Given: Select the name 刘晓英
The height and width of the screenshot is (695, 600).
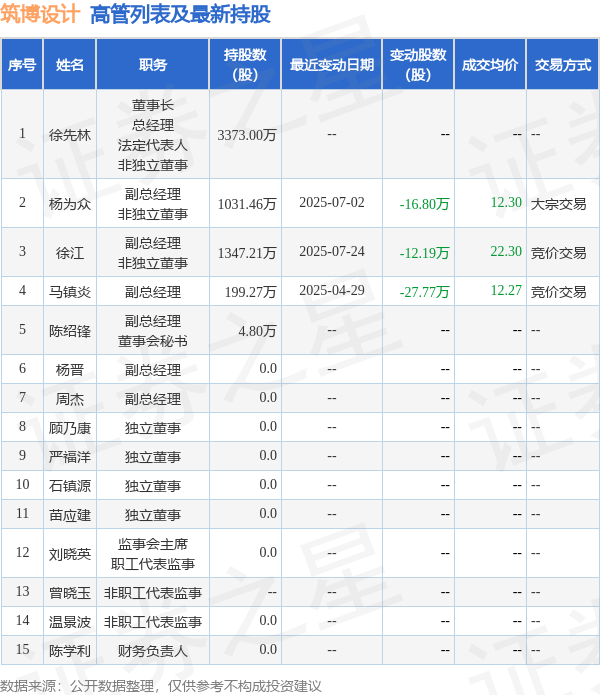Looking at the screenshot, I should (70, 554).
